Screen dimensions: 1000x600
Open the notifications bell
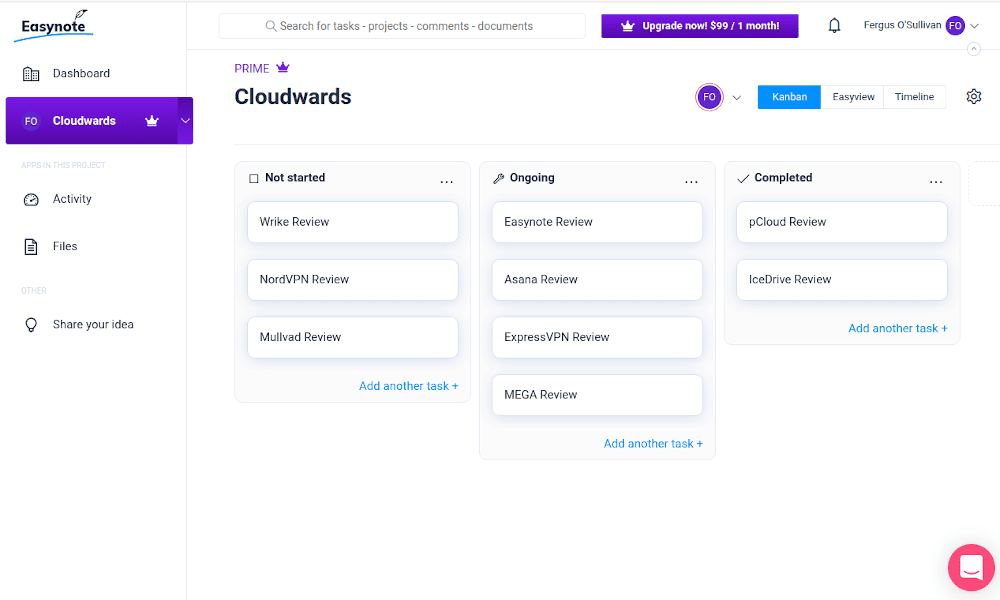pos(834,26)
